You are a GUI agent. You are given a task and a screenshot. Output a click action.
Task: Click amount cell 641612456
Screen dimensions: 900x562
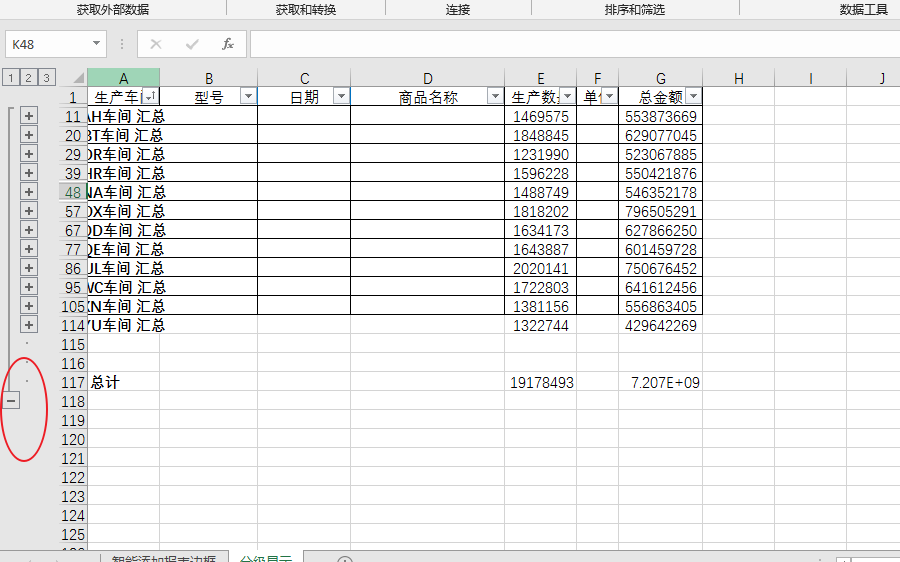point(661,286)
